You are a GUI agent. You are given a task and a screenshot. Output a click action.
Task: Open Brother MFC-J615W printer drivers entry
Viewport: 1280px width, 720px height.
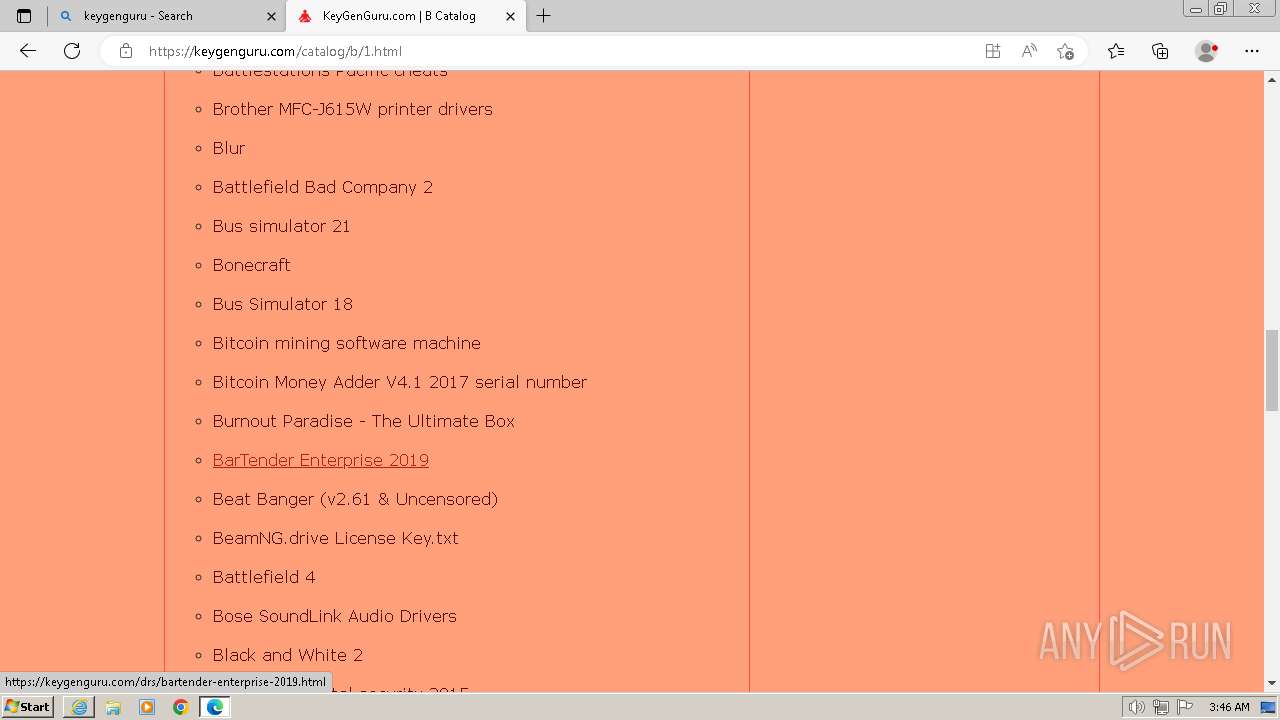click(352, 109)
